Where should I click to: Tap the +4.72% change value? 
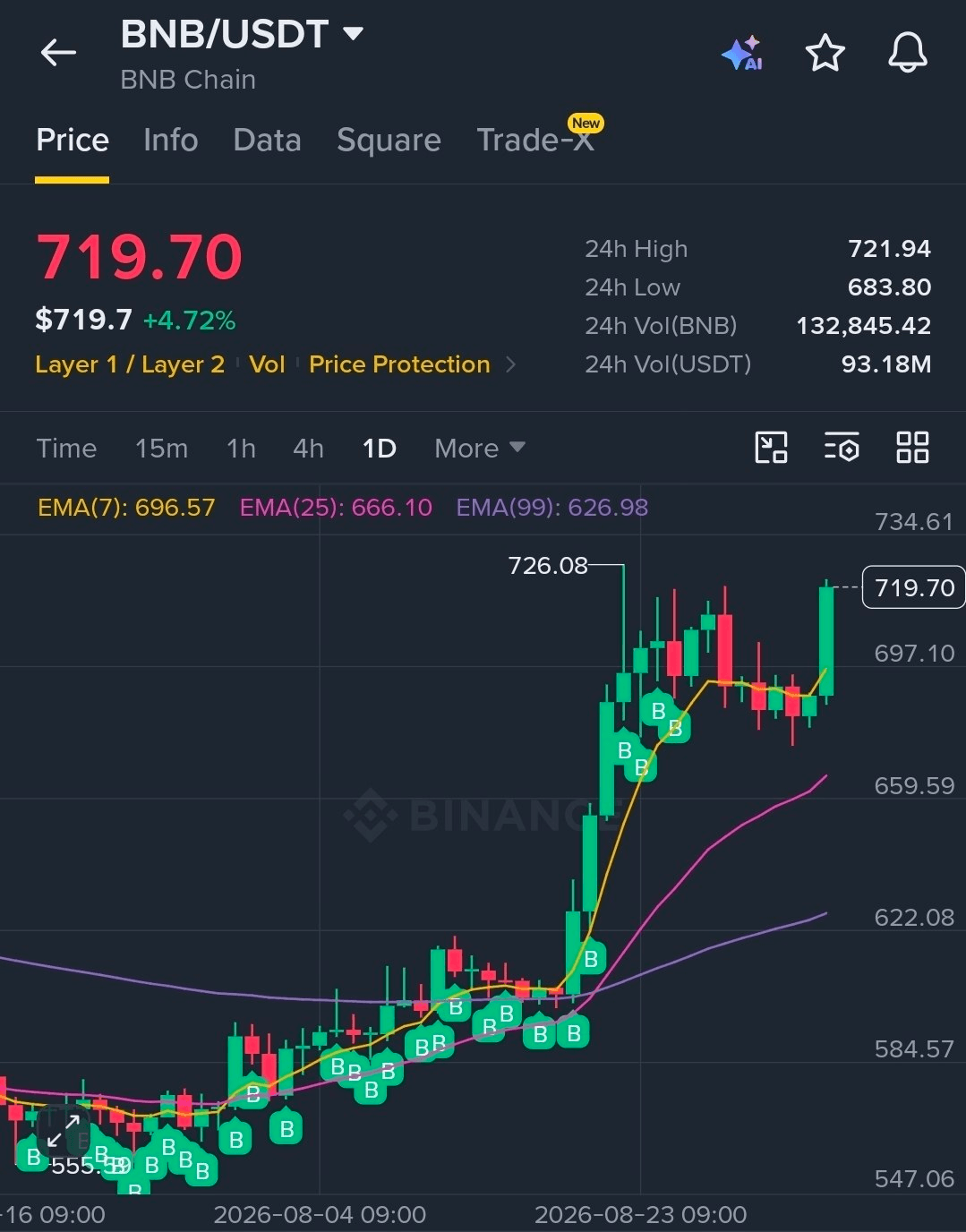tap(189, 321)
